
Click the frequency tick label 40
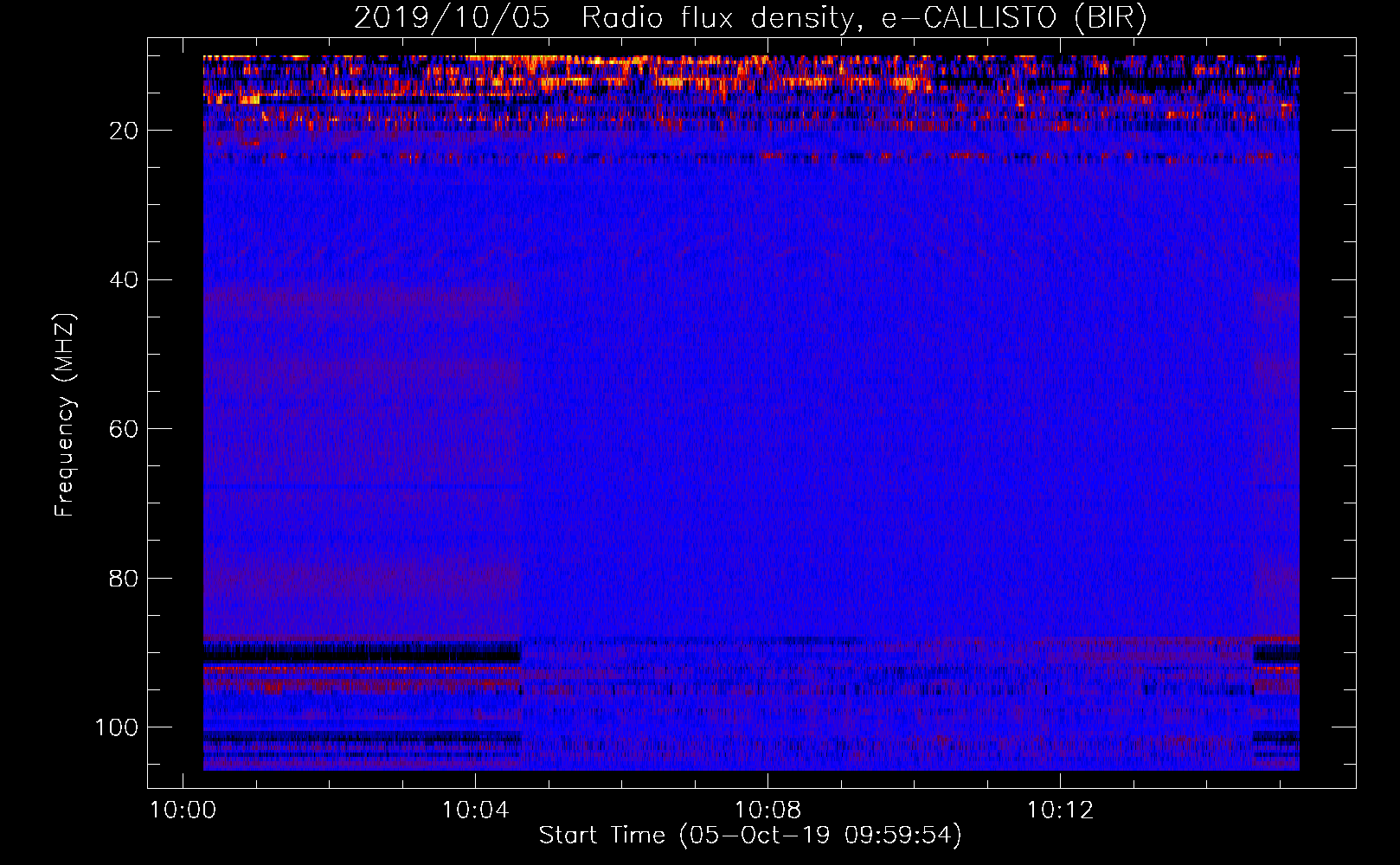124,280
